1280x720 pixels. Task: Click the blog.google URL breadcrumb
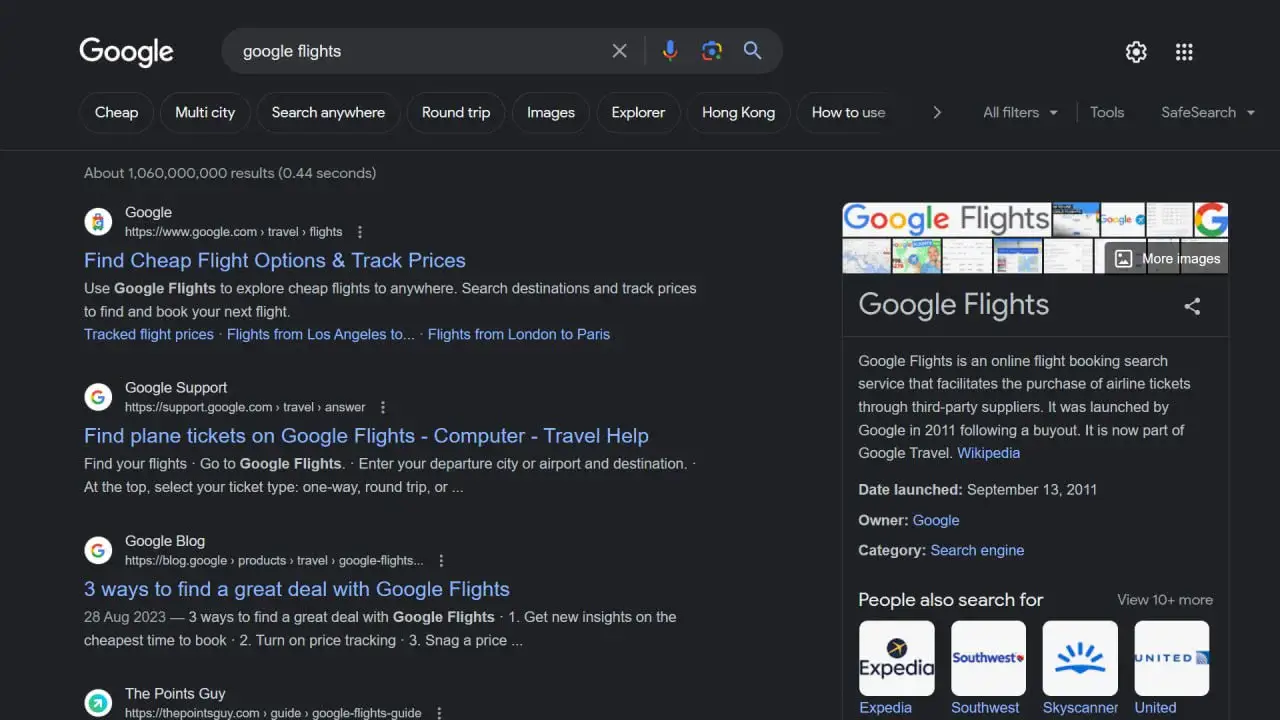point(274,561)
